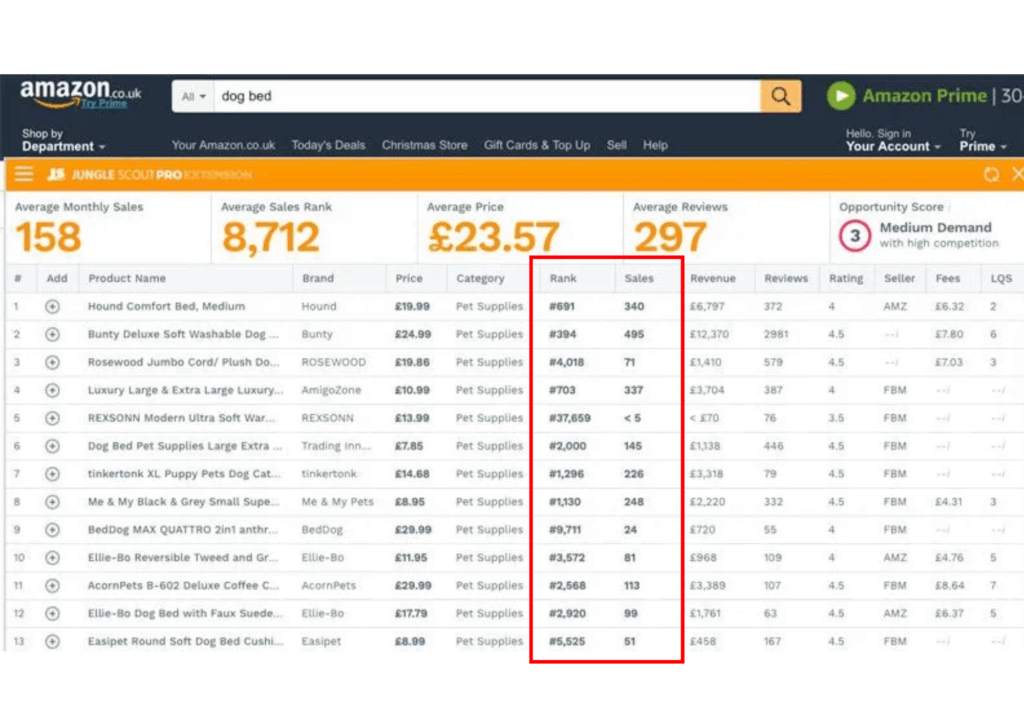Image resolution: width=1024 pixels, height=724 pixels.
Task: Sort table by Rank column header
Action: tap(563, 279)
